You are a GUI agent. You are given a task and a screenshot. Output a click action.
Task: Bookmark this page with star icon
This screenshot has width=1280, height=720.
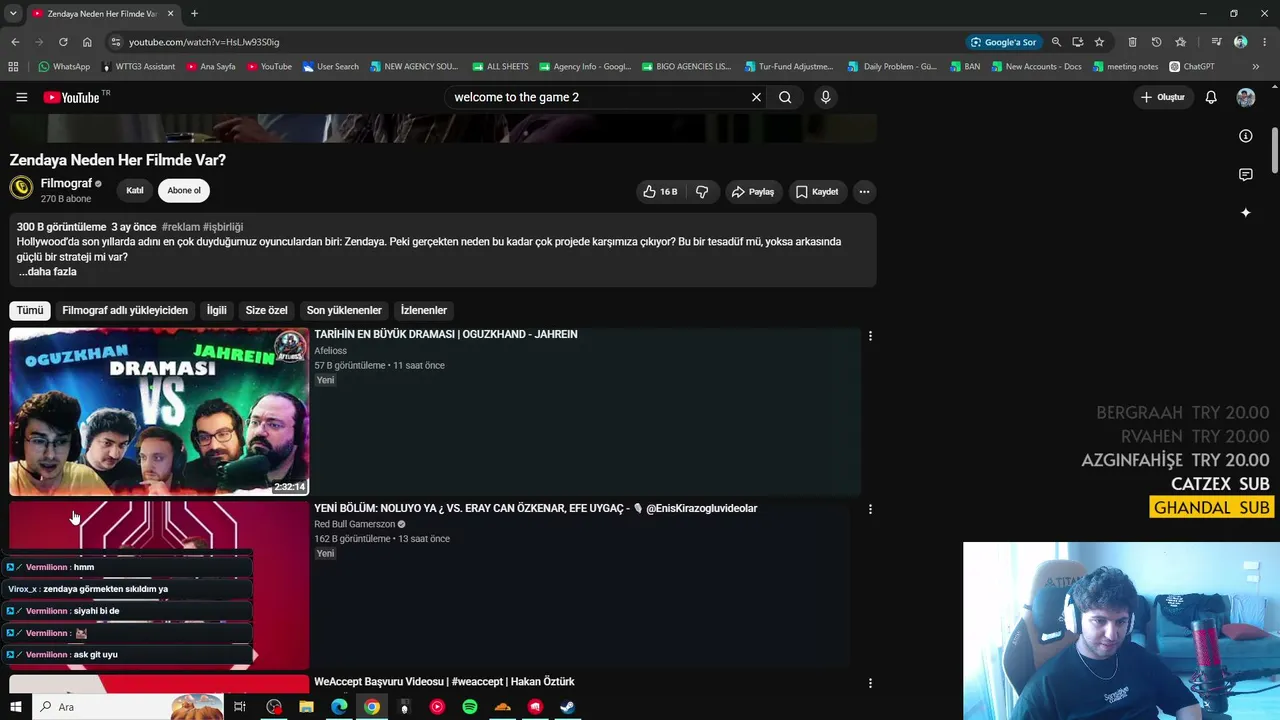click(x=1099, y=42)
